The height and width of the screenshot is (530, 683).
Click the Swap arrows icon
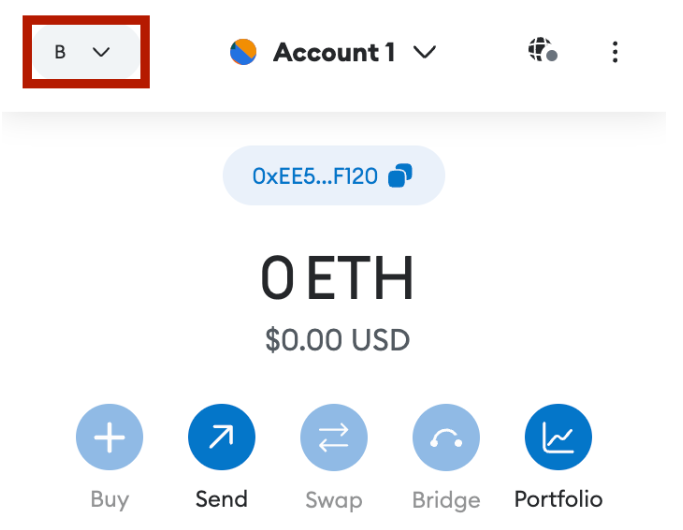(x=334, y=438)
